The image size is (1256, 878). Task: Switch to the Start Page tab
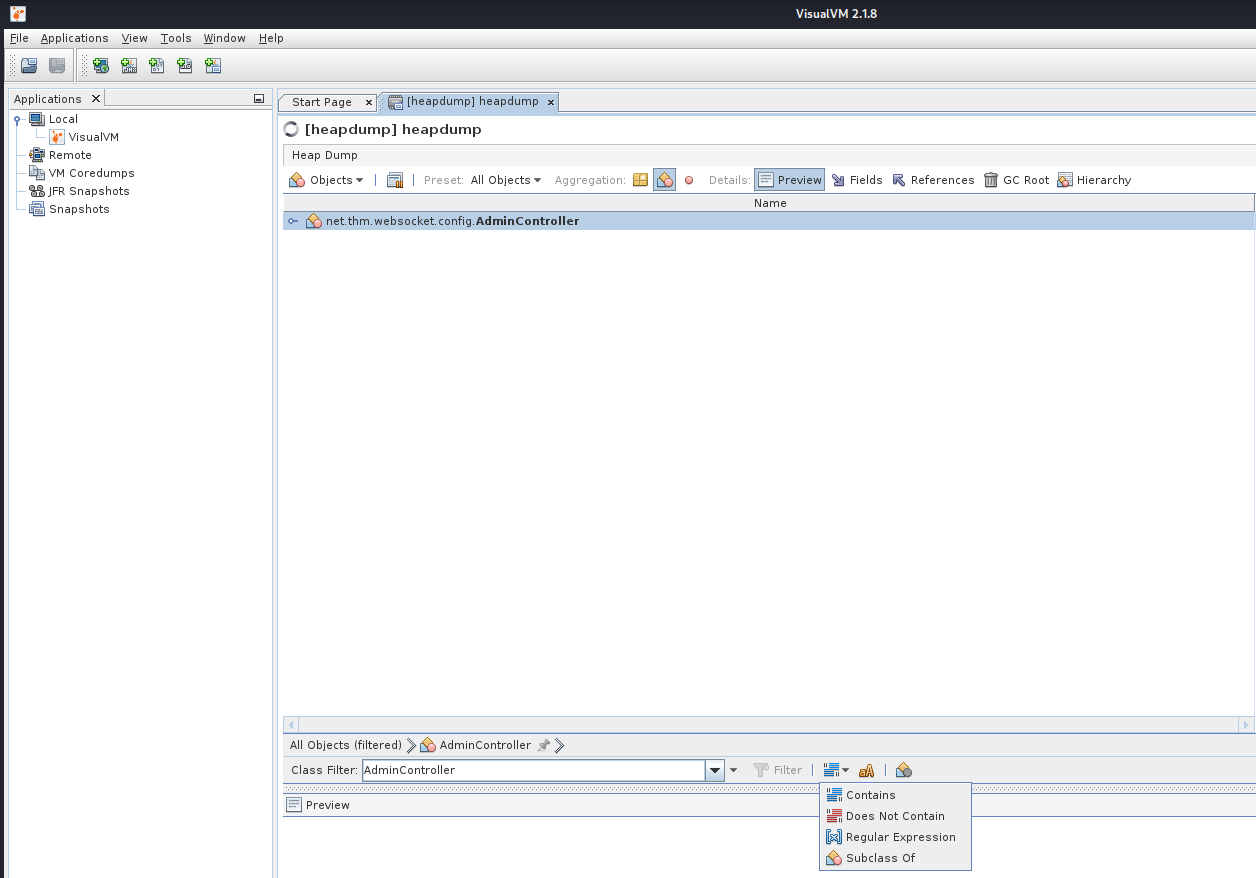(x=321, y=102)
